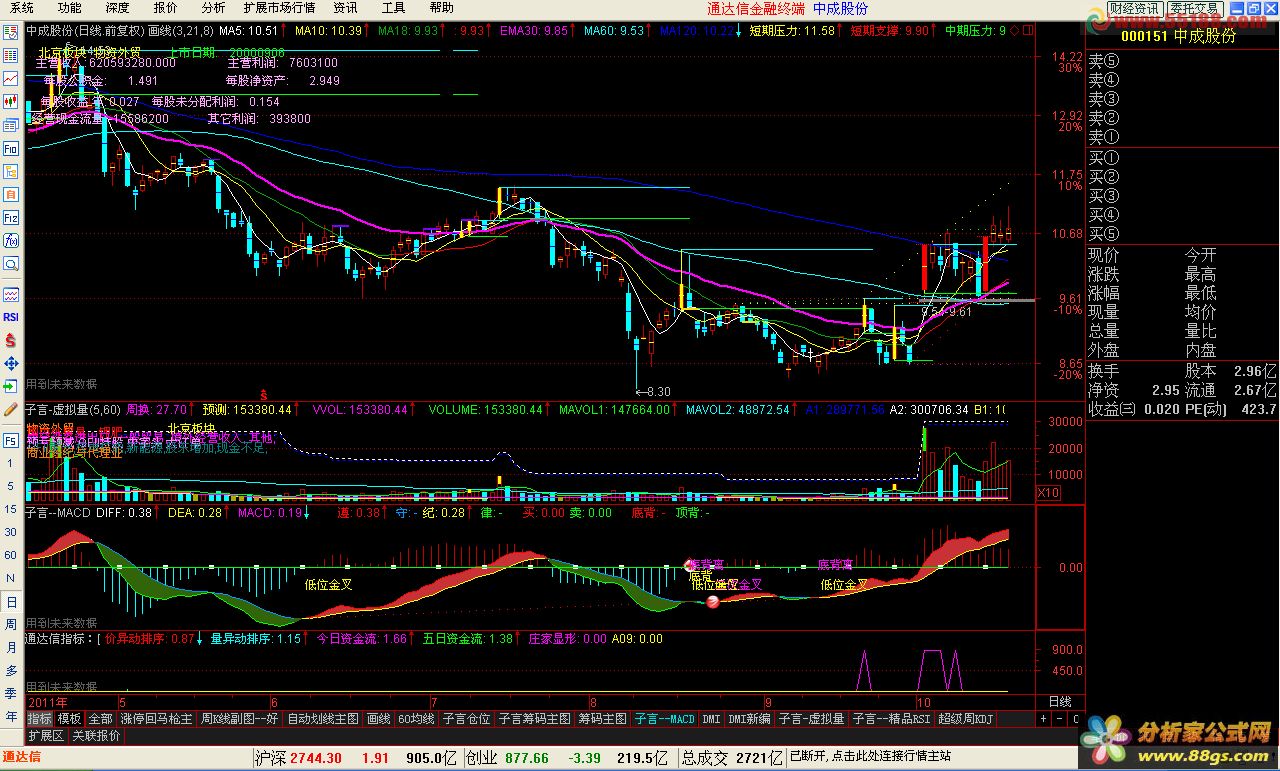Open the 帮助 menu
This screenshot has width=1280, height=771.
tap(441, 8)
